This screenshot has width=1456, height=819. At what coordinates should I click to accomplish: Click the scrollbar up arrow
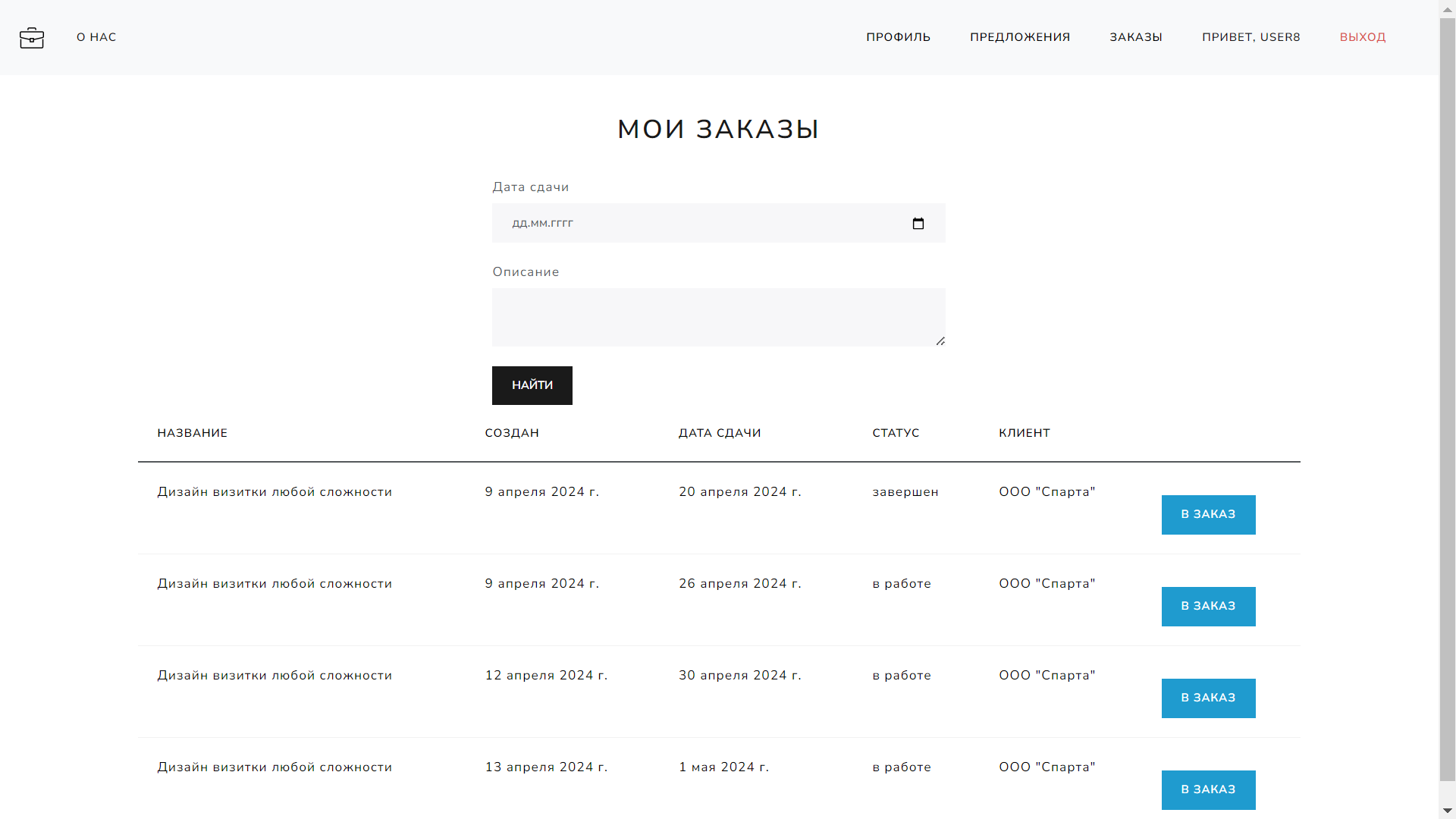(1447, 8)
